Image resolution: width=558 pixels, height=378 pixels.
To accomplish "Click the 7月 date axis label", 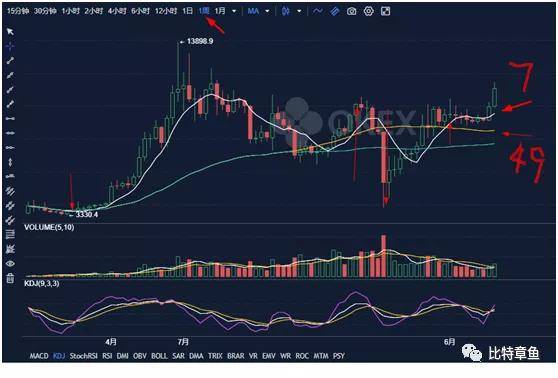I will (x=183, y=342).
